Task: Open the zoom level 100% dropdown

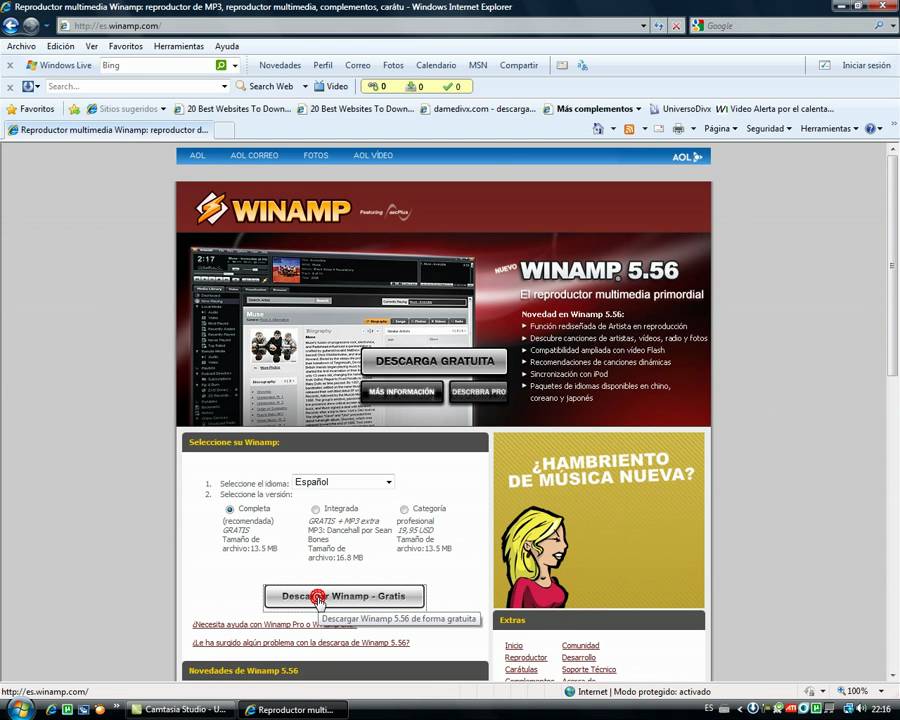Action: click(882, 691)
